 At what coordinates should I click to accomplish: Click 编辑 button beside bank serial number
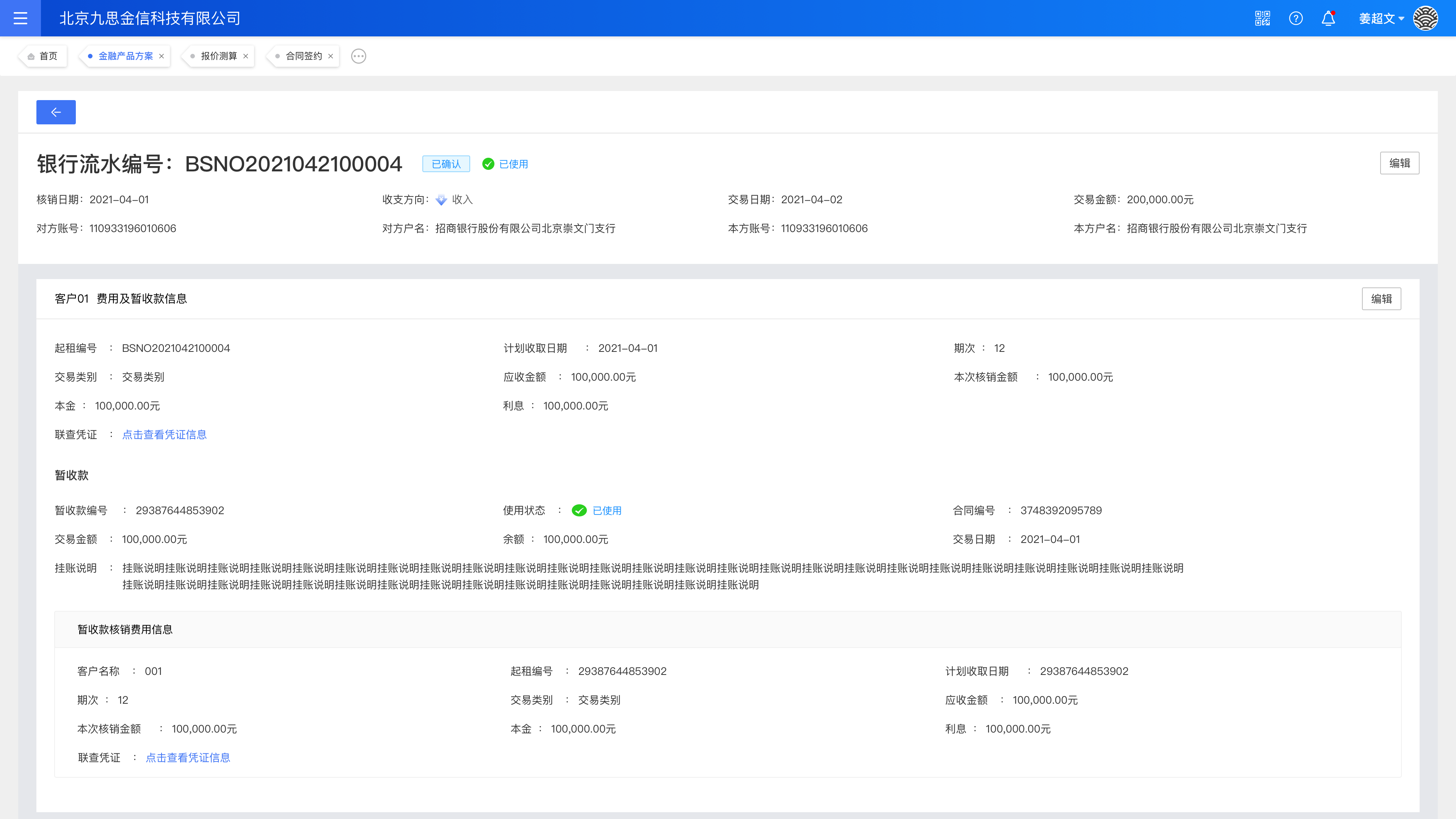[1400, 163]
